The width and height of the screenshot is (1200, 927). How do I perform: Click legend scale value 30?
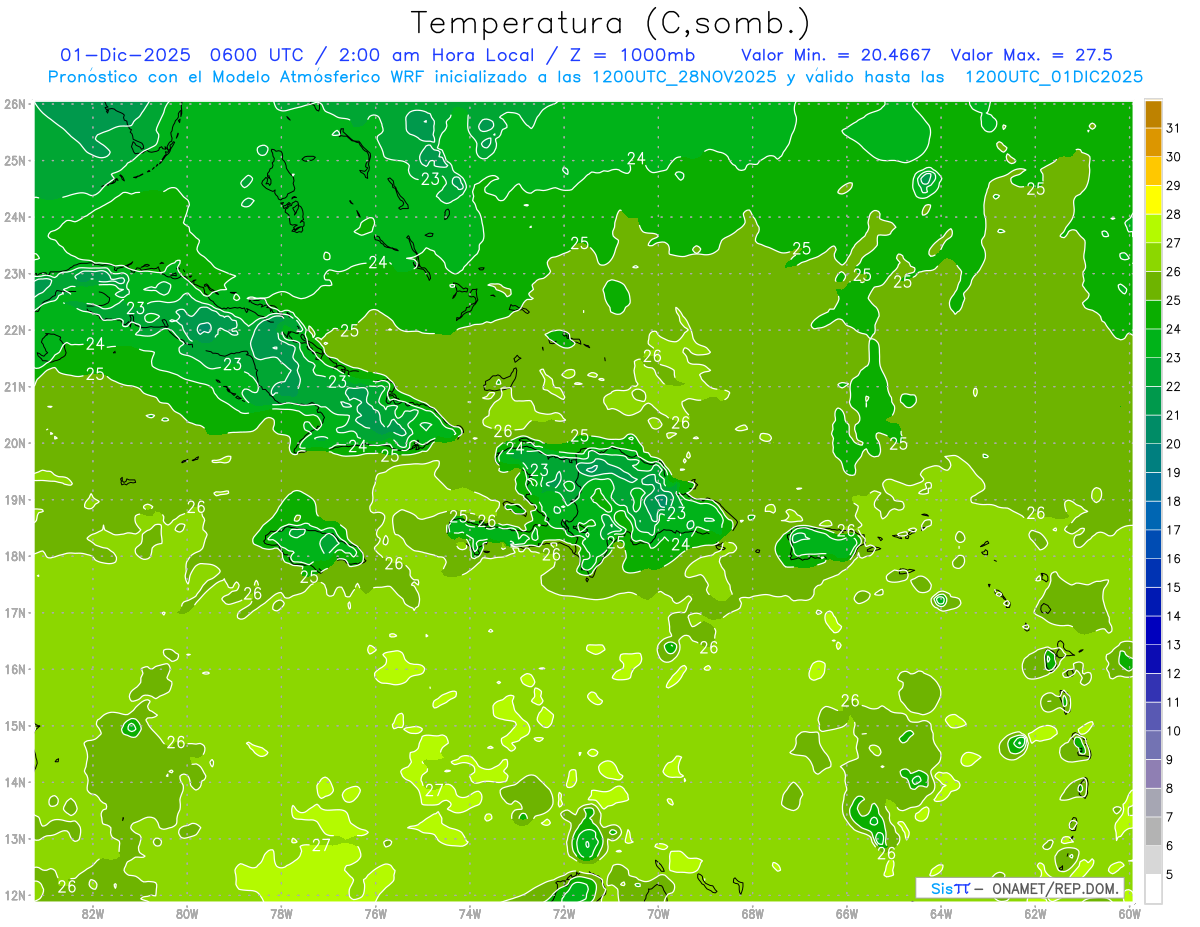pos(1173,157)
